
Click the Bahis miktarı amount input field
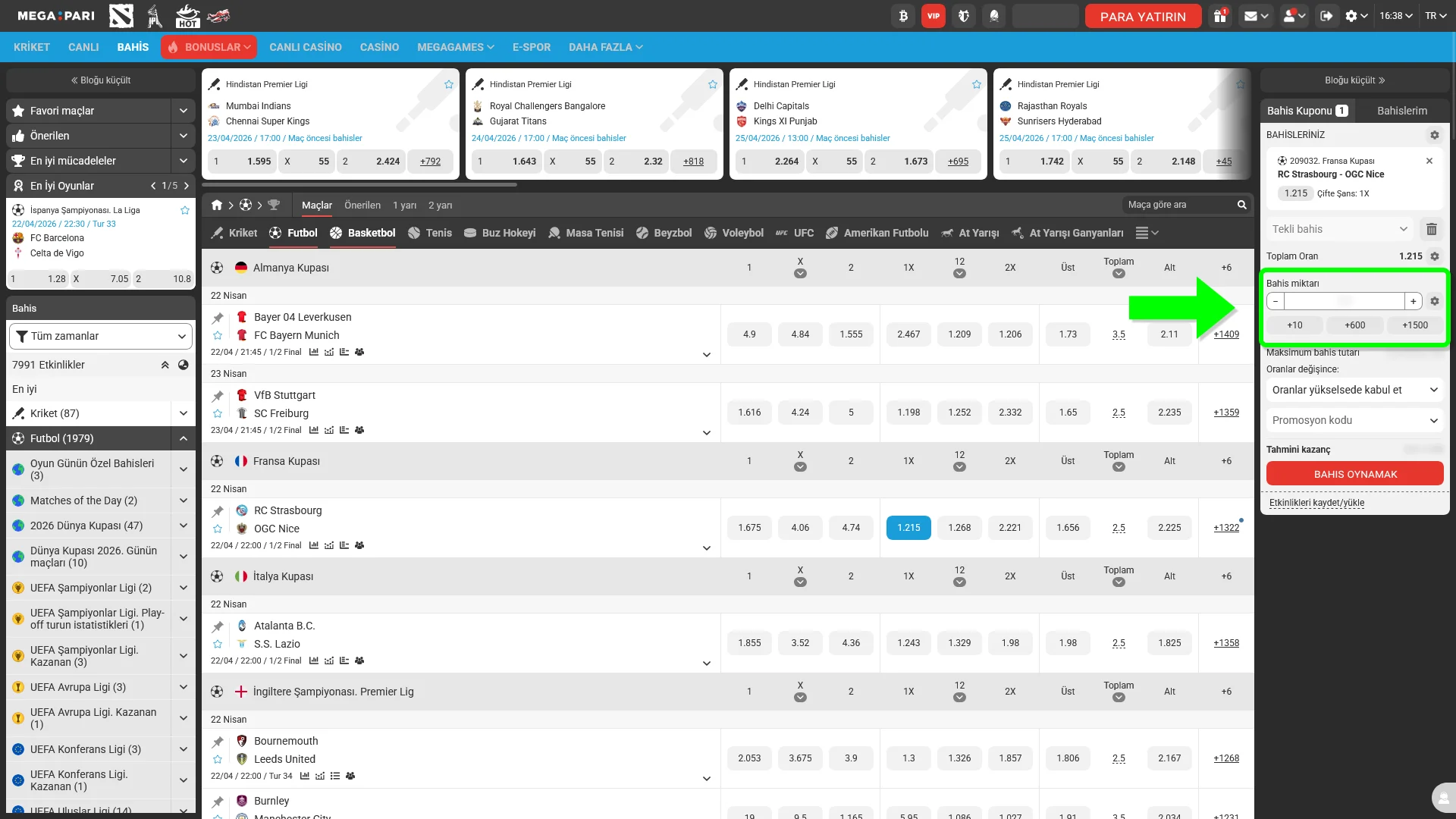pyautogui.click(x=1345, y=301)
